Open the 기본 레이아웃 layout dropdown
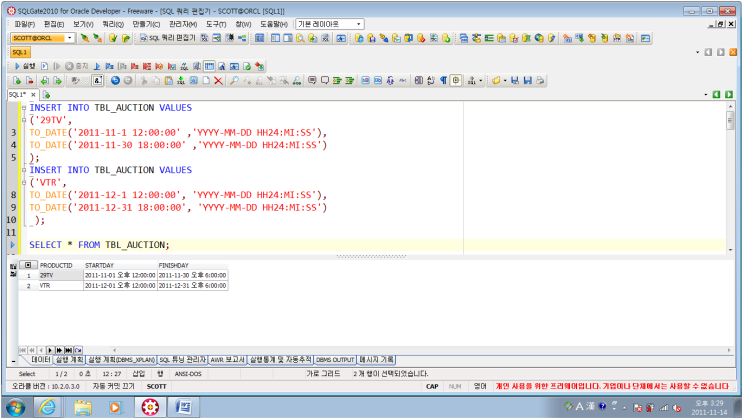743x419 pixels. (359, 24)
